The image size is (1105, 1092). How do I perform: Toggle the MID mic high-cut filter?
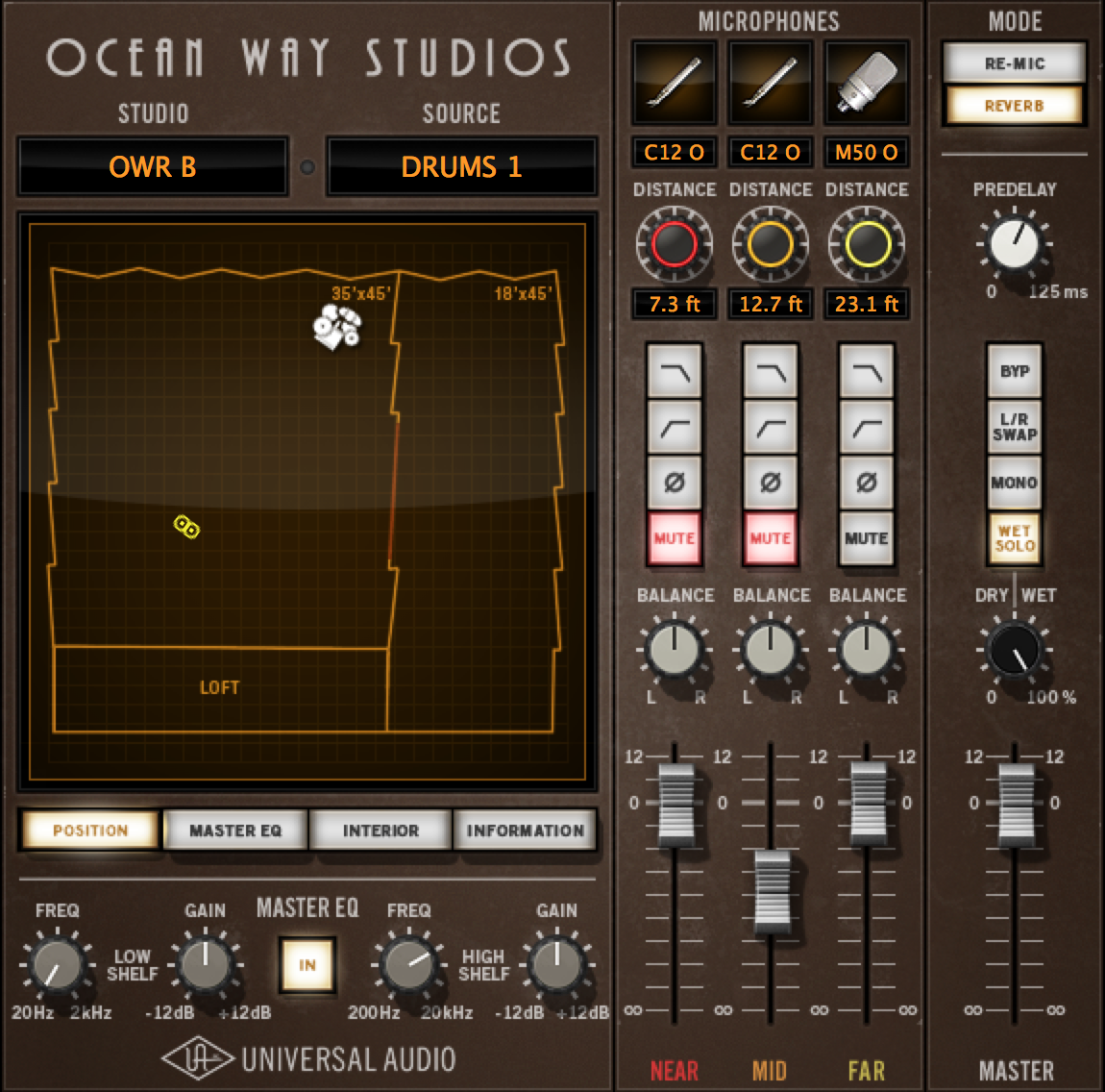pos(771,371)
